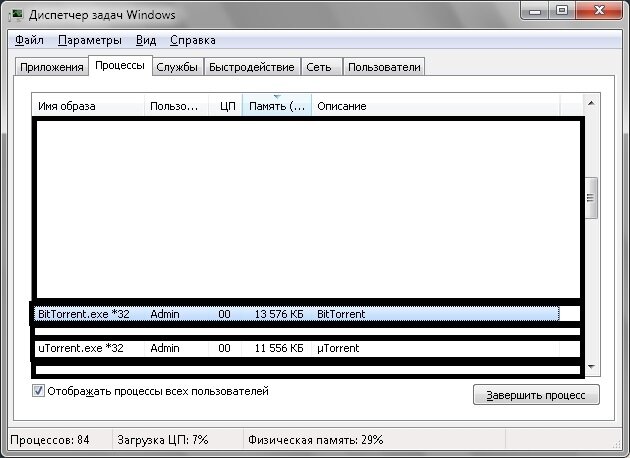Sort by Описание column header
This screenshot has height=458, width=630.
tap(436, 106)
